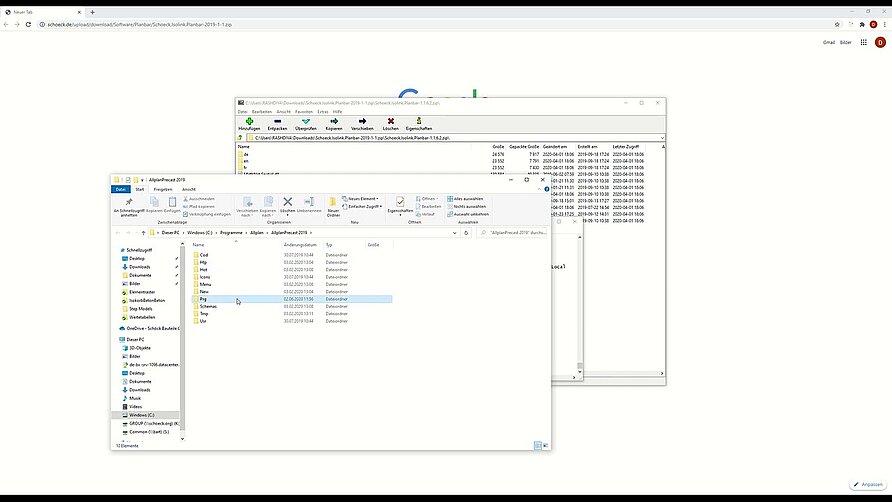Switch to the Ansicht ribbon tab in Explorer
This screenshot has width=892, height=502.
click(x=188, y=189)
